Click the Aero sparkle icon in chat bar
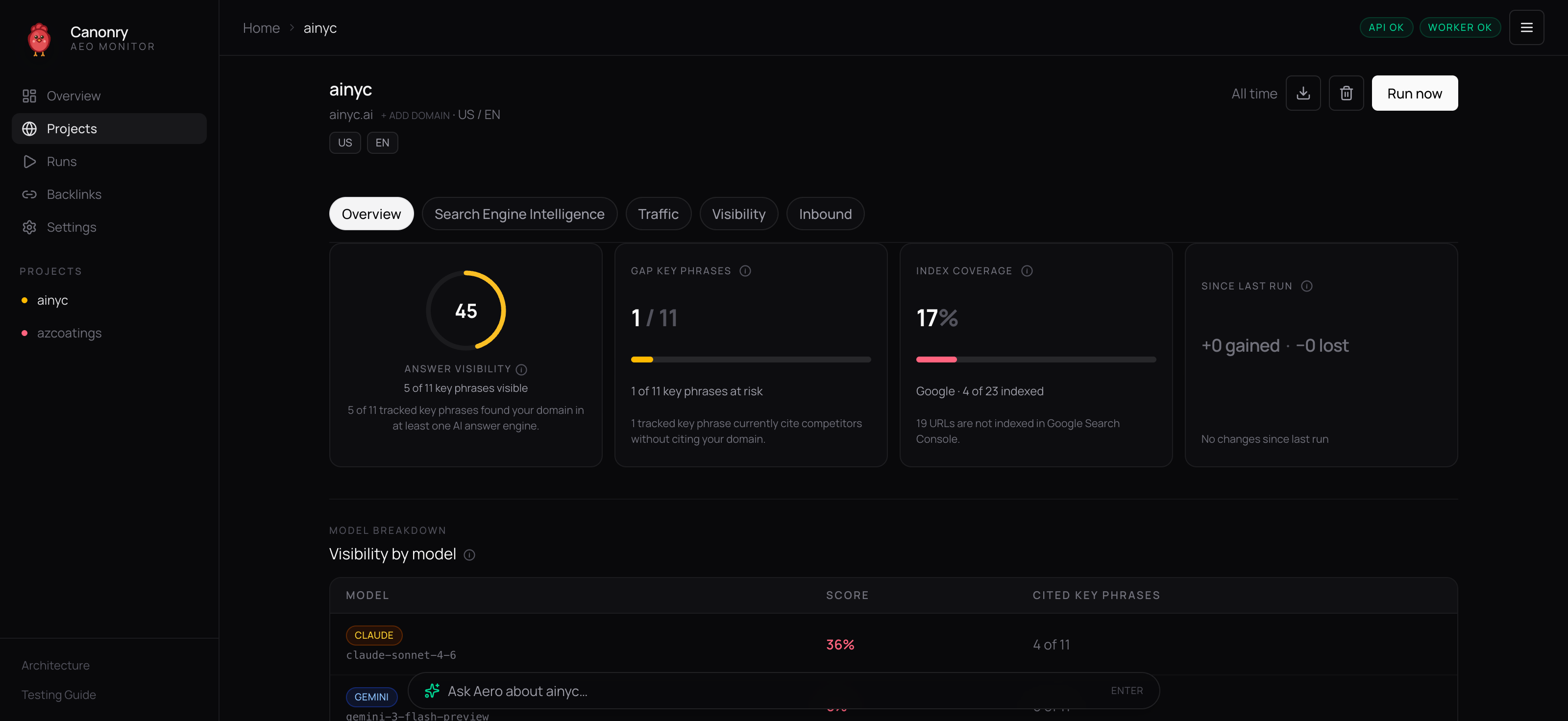This screenshot has height=721, width=1568. (x=432, y=691)
